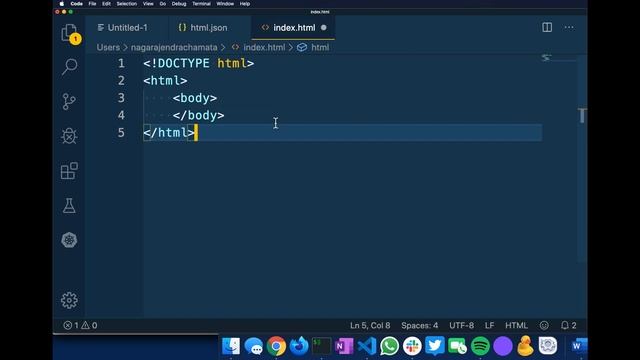Click the vertical scrollbar marker in editor
The height and width of the screenshot is (360, 640).
582,116
